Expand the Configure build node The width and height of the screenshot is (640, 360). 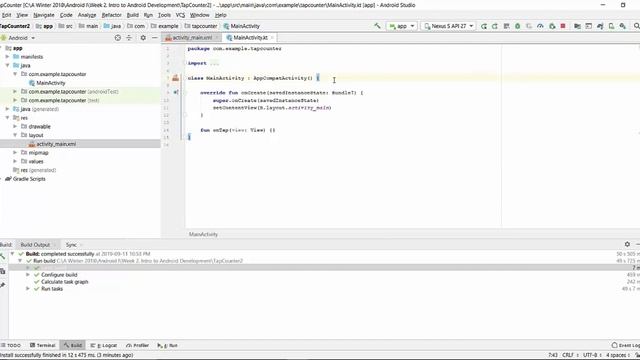point(28,275)
